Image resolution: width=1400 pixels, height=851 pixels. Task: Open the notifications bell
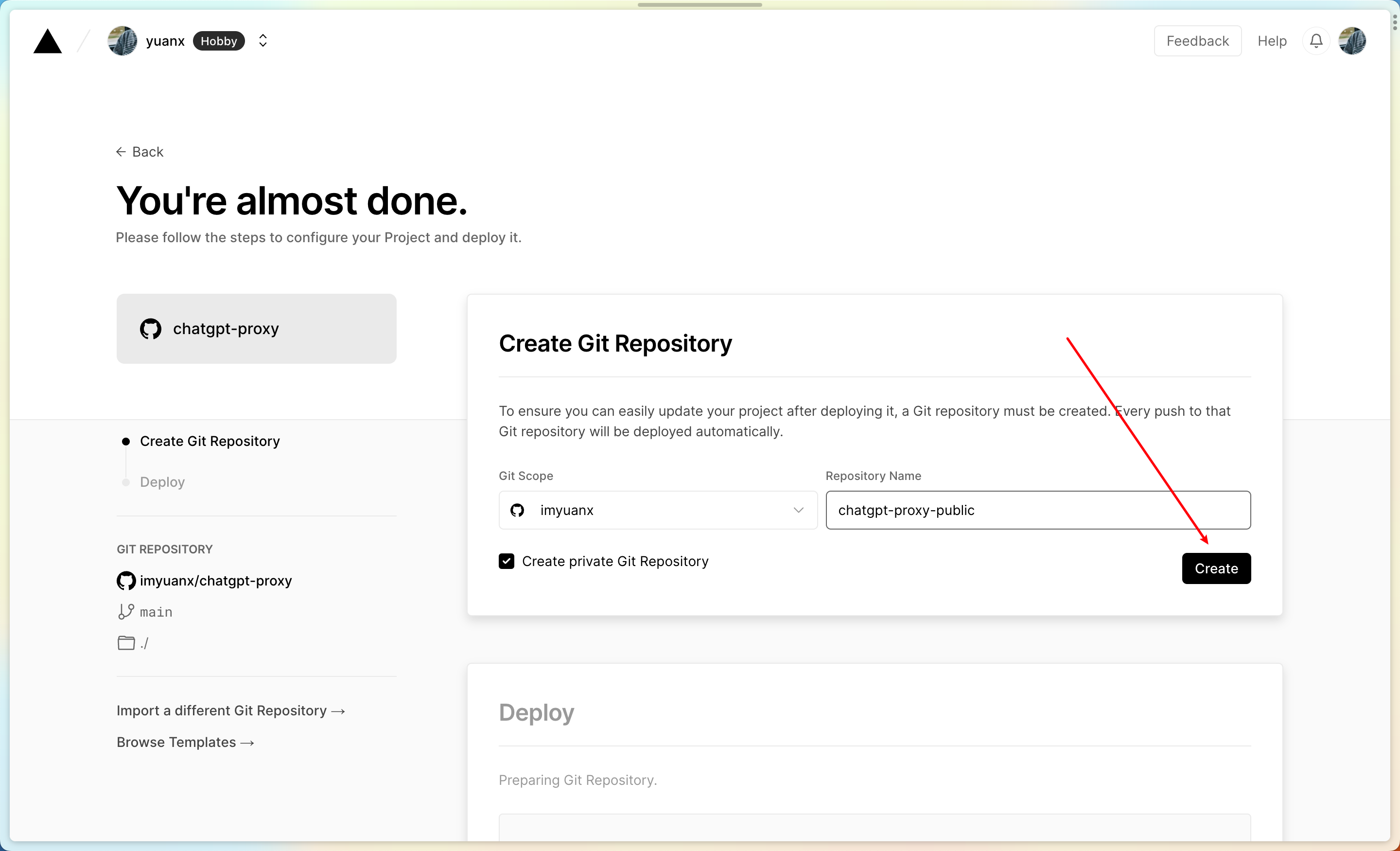point(1316,41)
